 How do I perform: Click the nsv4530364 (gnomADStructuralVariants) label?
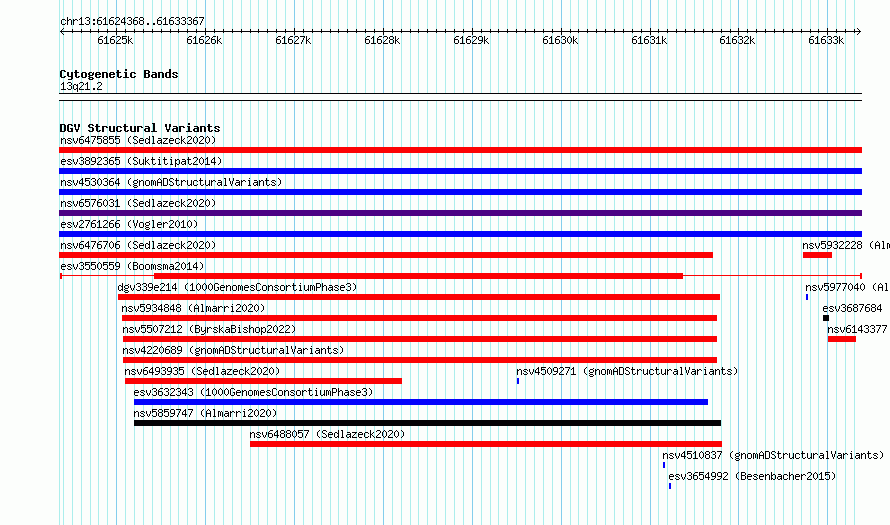pos(171,182)
